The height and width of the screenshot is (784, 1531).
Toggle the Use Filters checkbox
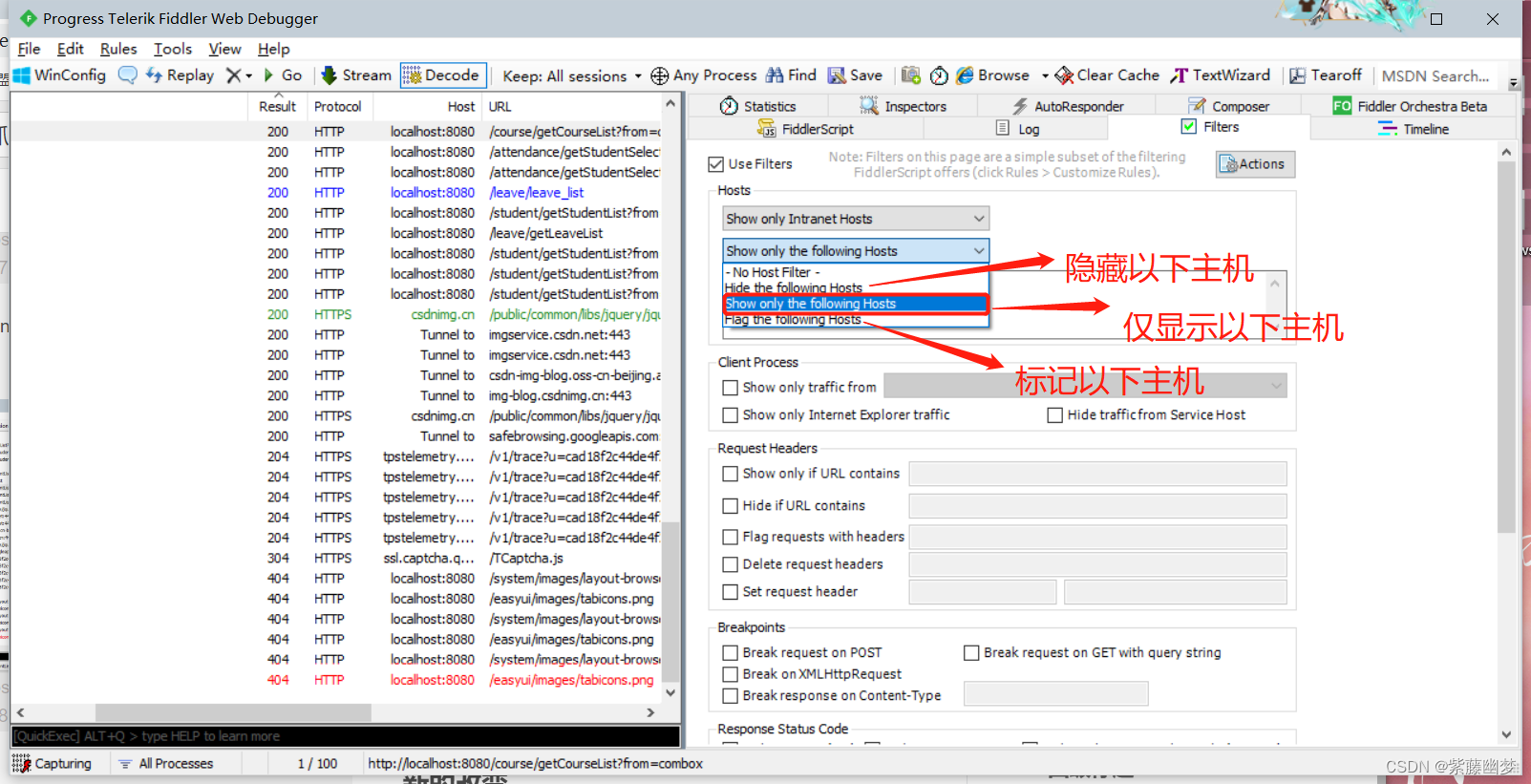715,164
